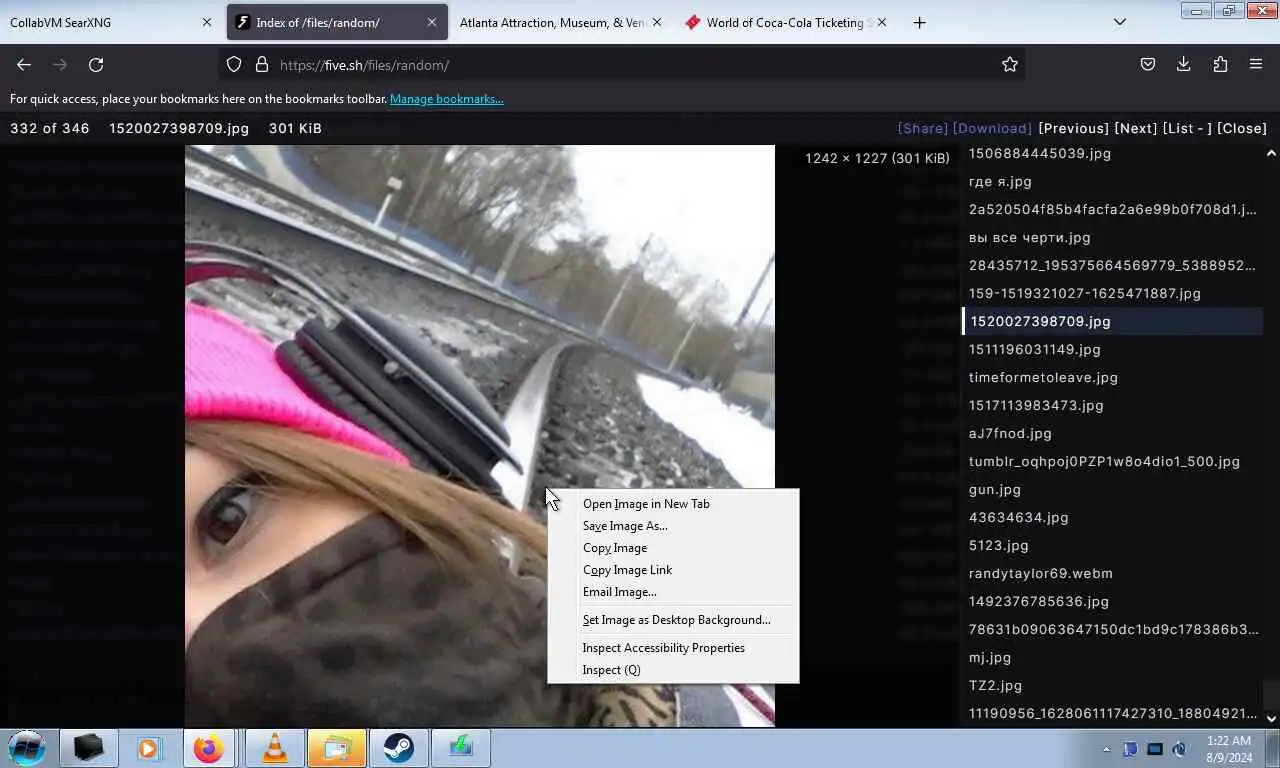Viewport: 1280px width, 768px height.
Task: Switch to the CollabVM SearXNG tab
Action: pyautogui.click(x=100, y=22)
